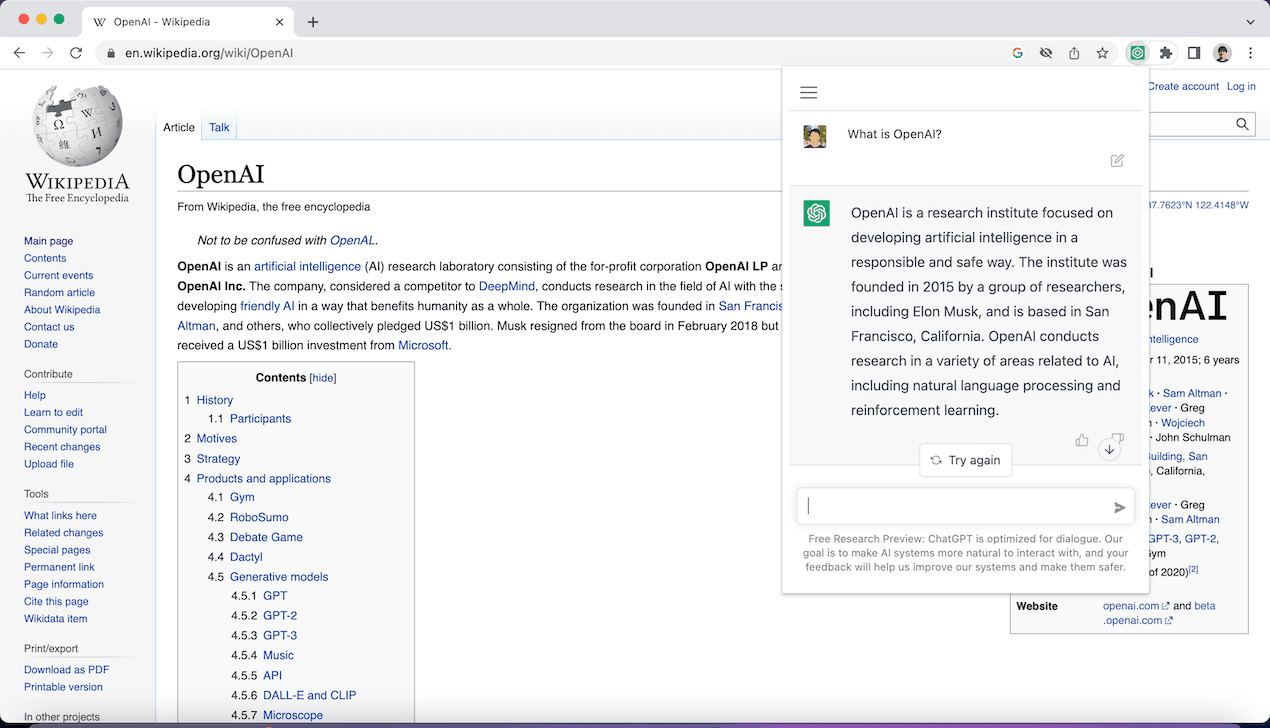Bookmark this page with the star icon
1270x728 pixels.
coord(1102,53)
